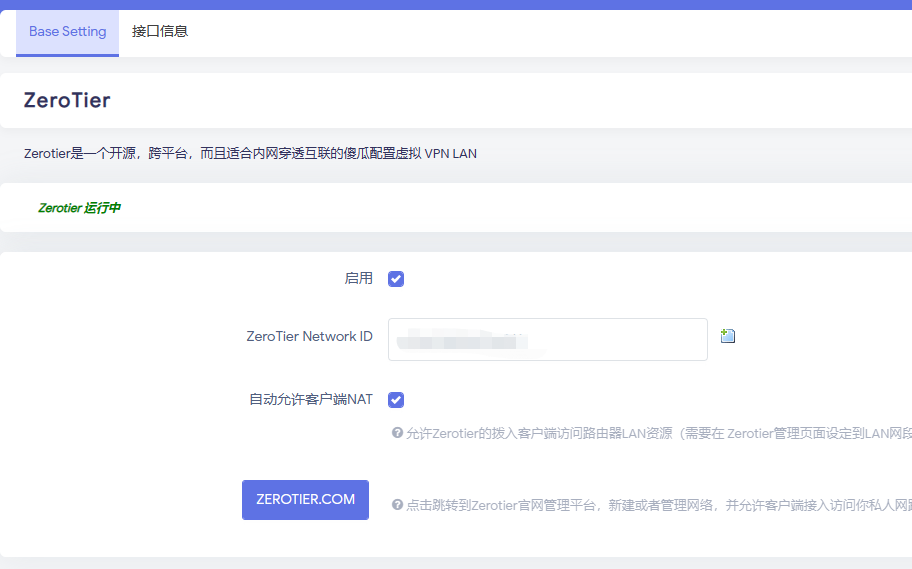Image resolution: width=912 pixels, height=569 pixels.
Task: Click the green Zerotier 运行中 status text
Action: click(x=79, y=208)
